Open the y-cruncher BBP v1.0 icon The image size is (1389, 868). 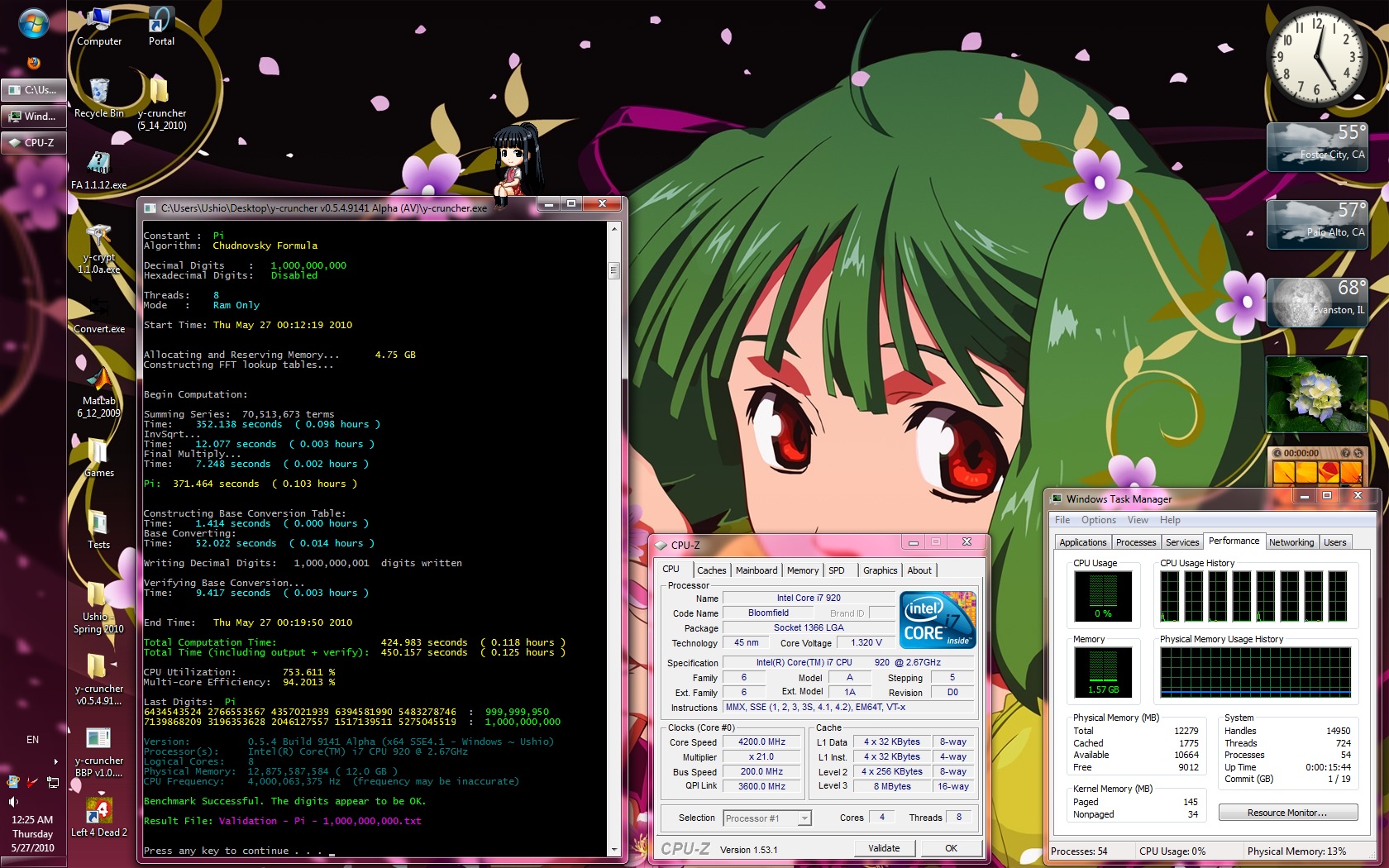pos(99,751)
